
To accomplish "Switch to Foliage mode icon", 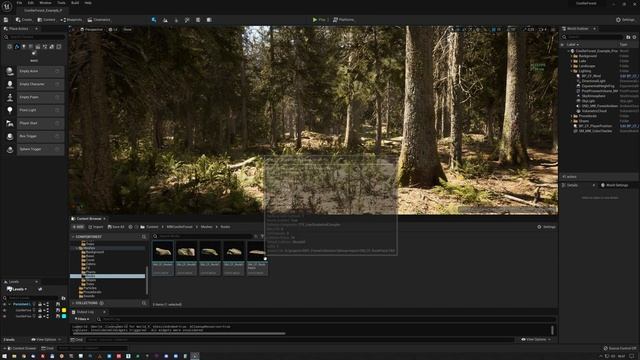I will pos(176,20).
